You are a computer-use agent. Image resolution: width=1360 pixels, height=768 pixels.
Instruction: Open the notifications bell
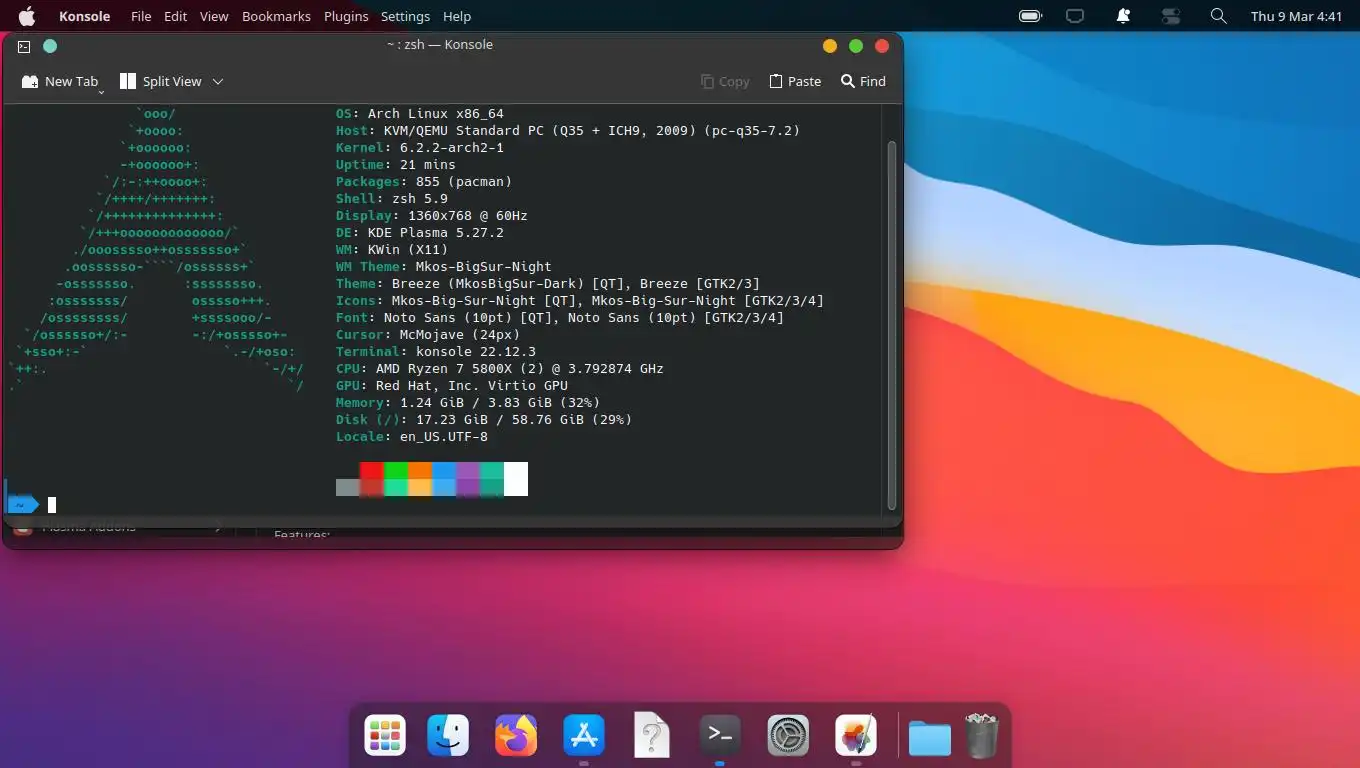[x=1123, y=16]
